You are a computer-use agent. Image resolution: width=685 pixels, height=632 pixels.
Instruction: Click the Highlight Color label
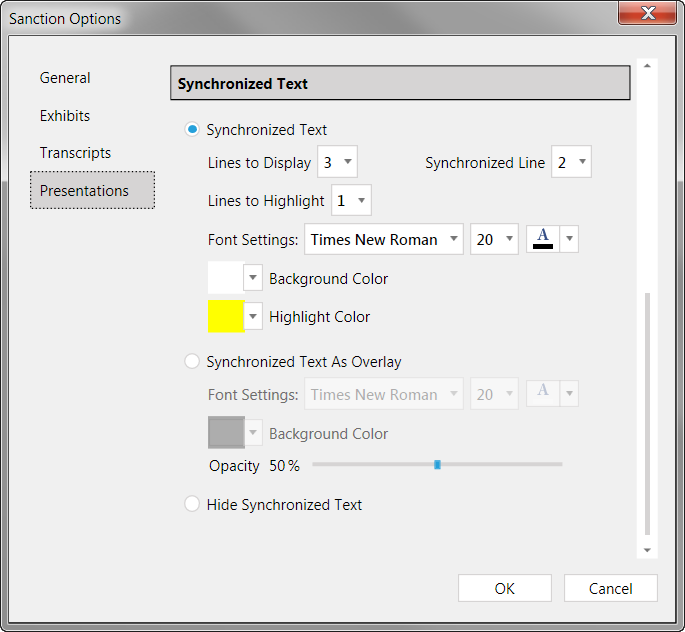pos(319,317)
